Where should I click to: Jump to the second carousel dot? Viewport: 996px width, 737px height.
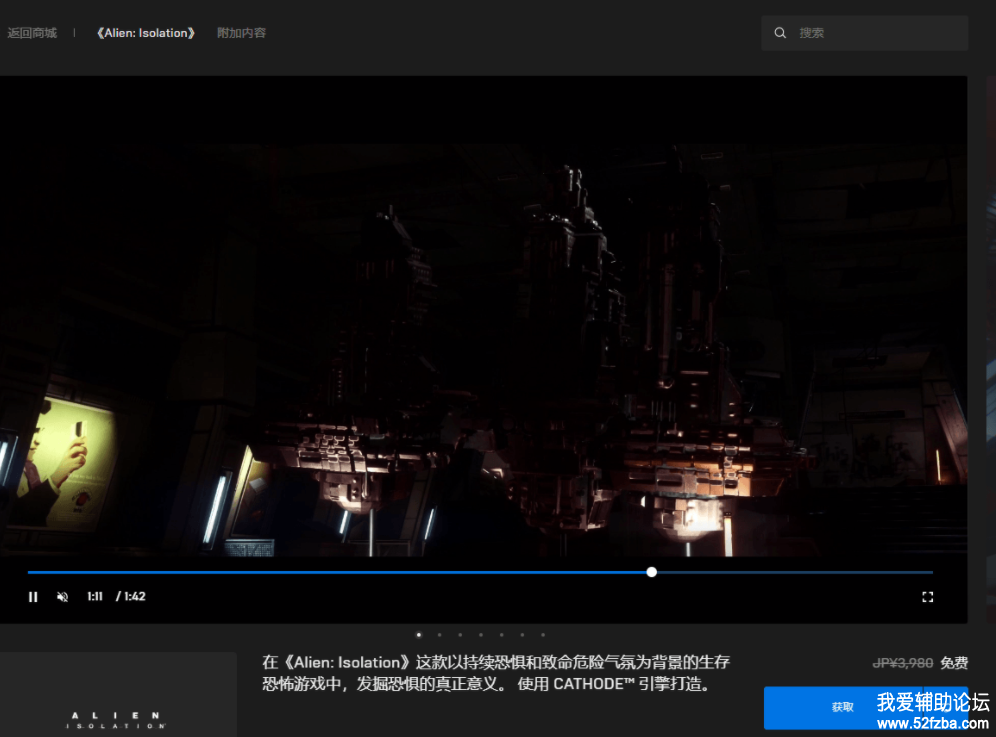(x=439, y=634)
